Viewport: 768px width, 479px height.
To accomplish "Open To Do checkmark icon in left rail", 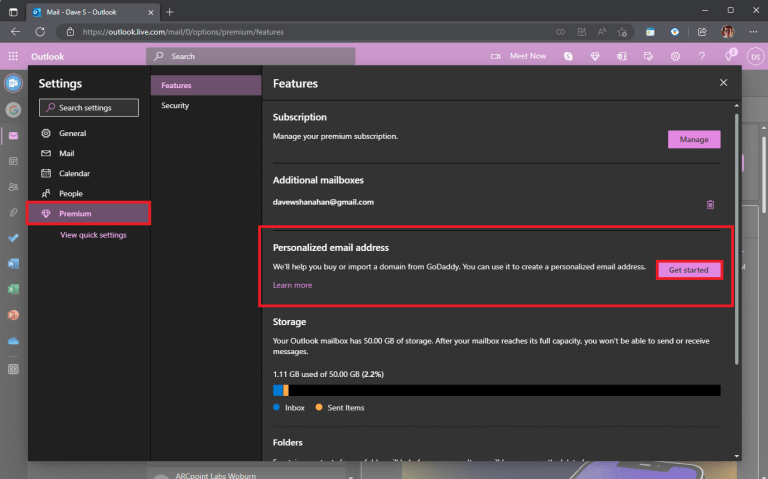I will click(13, 238).
